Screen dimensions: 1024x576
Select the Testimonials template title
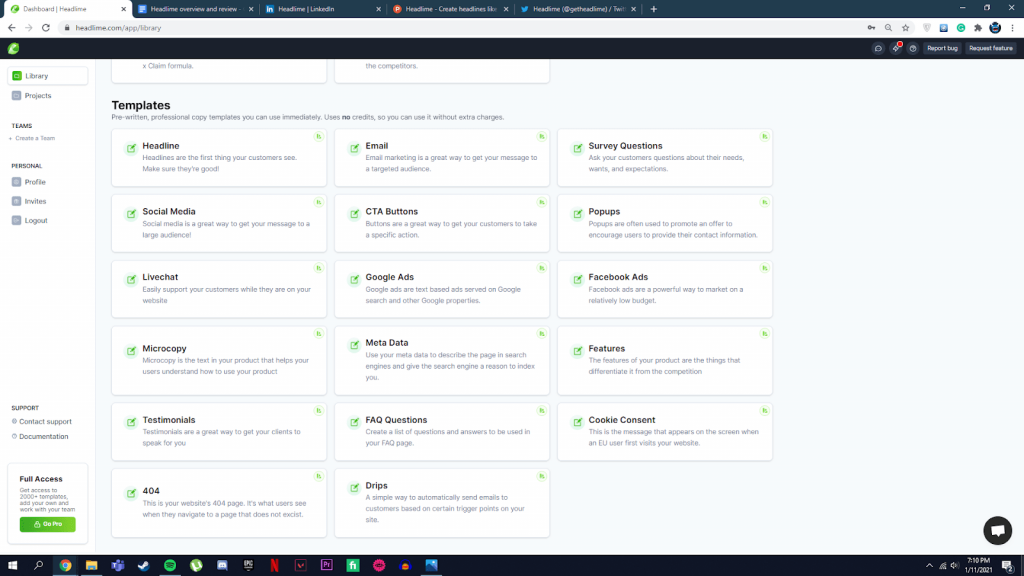[x=169, y=420]
